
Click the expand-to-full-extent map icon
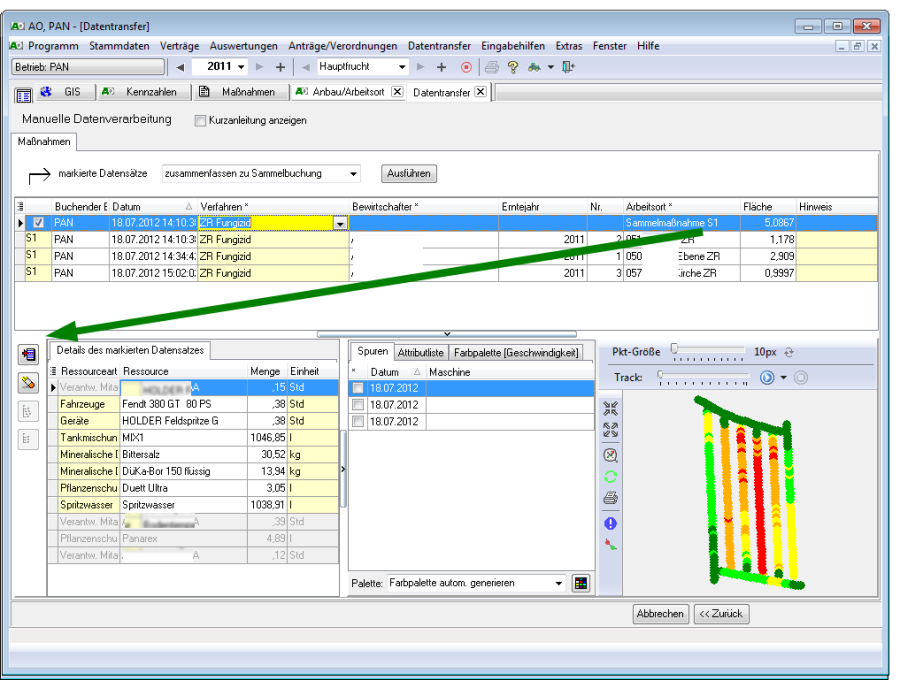(611, 430)
